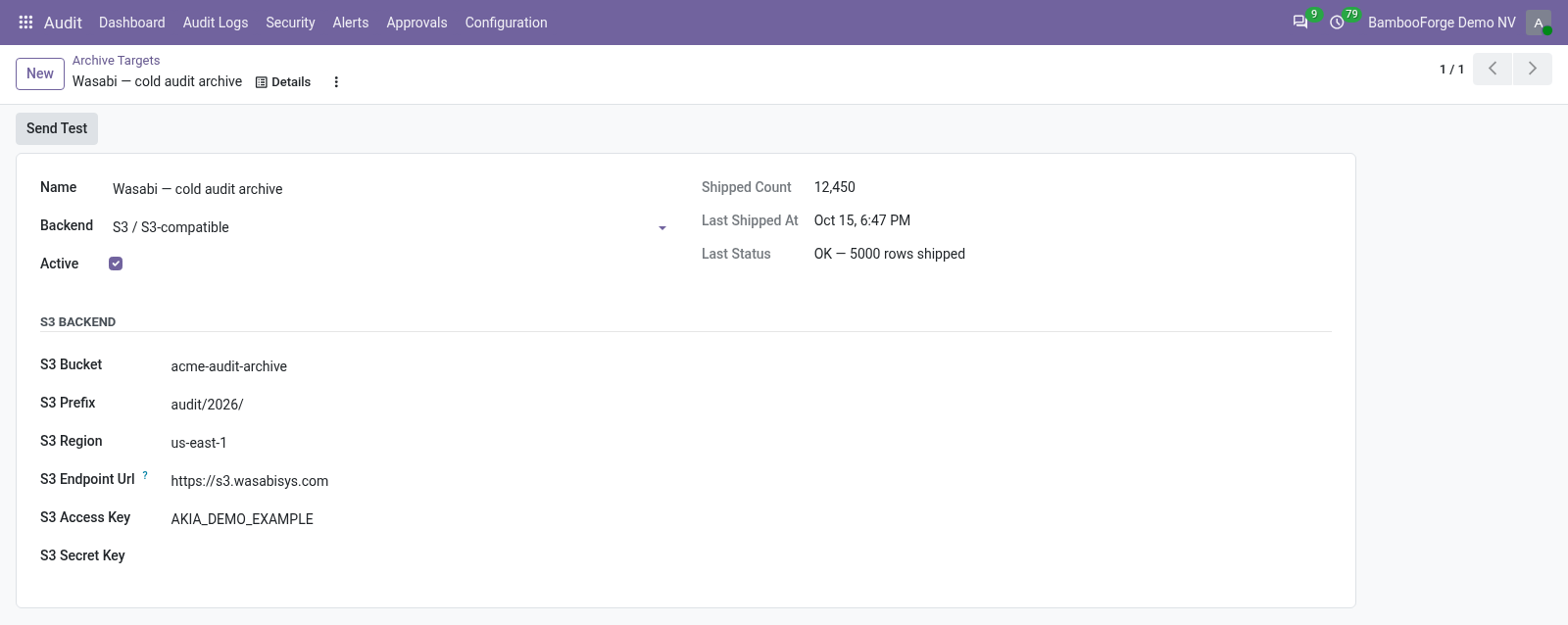Open the activities clock icon
Image resolution: width=1568 pixels, height=625 pixels.
[1337, 22]
